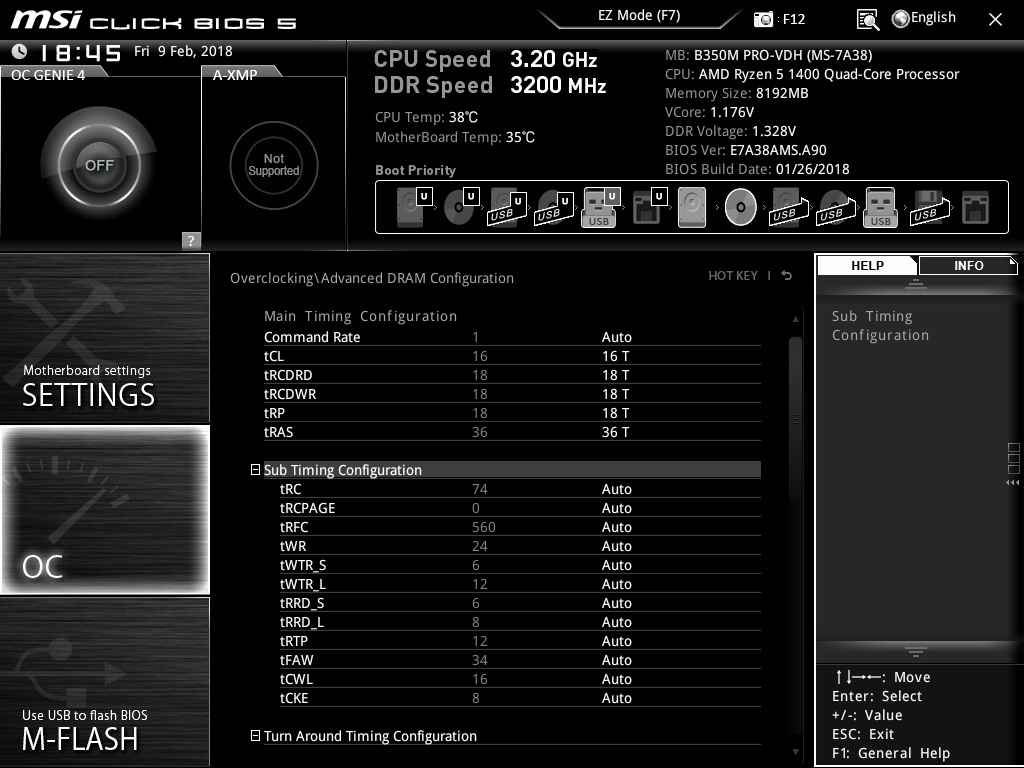Open the M-FLASH BIOS flashing section

104,682
